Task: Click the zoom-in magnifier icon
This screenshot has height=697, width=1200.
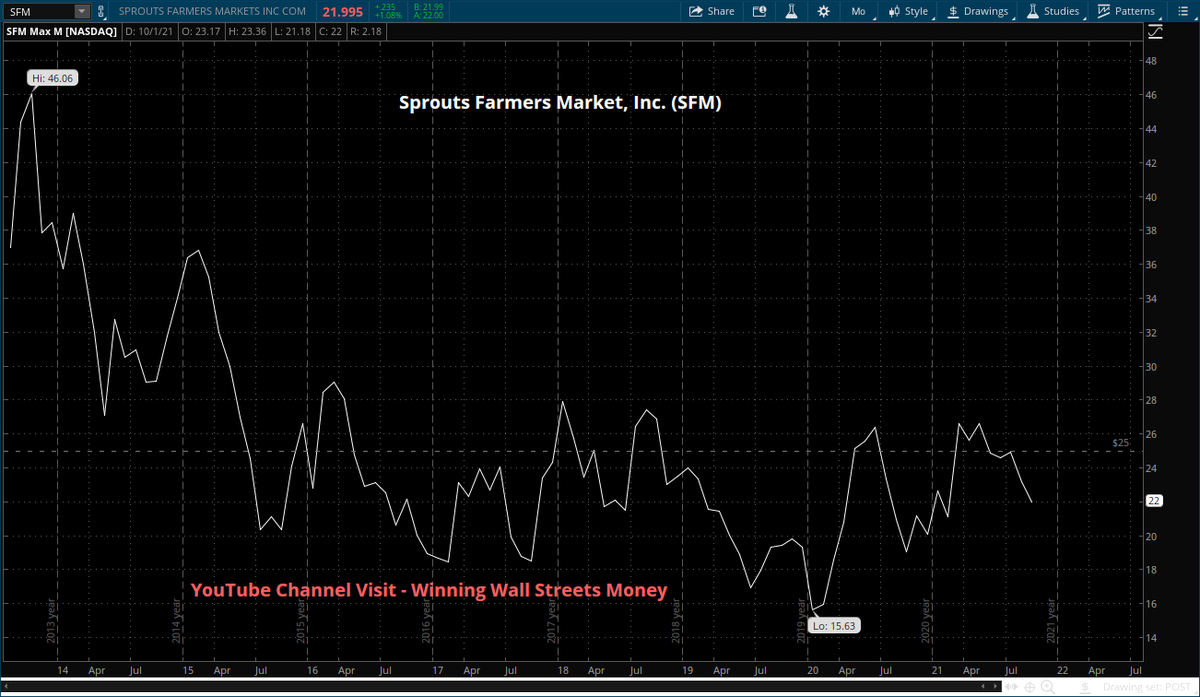Action: click(1047, 688)
